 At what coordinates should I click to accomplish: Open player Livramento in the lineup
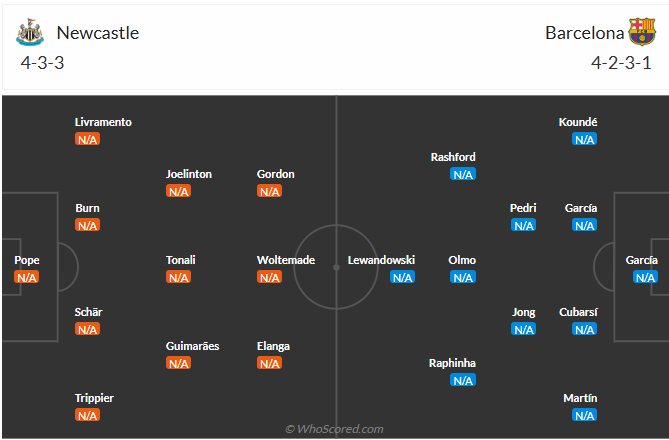[103, 122]
